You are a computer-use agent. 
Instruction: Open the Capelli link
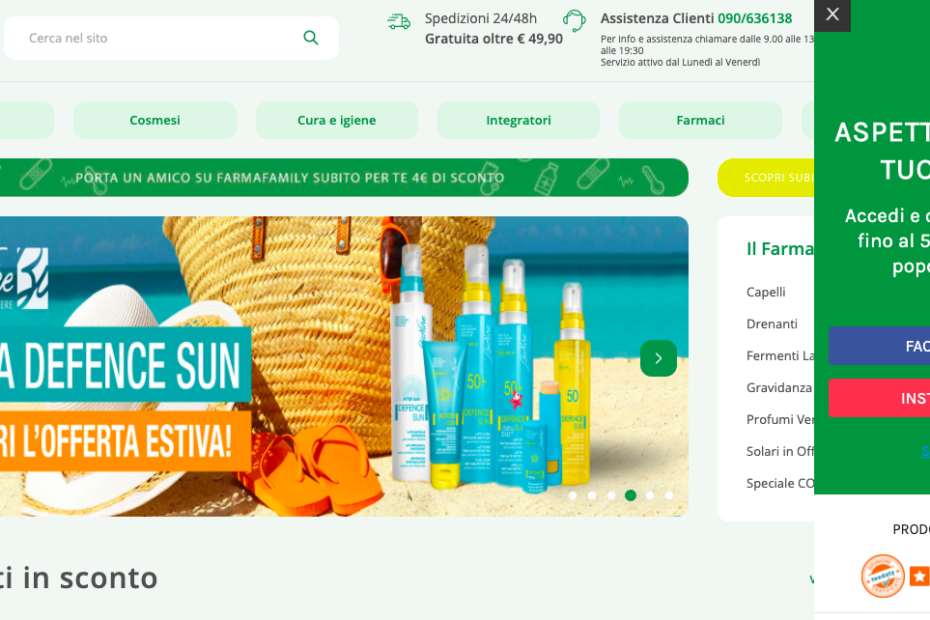click(x=766, y=292)
